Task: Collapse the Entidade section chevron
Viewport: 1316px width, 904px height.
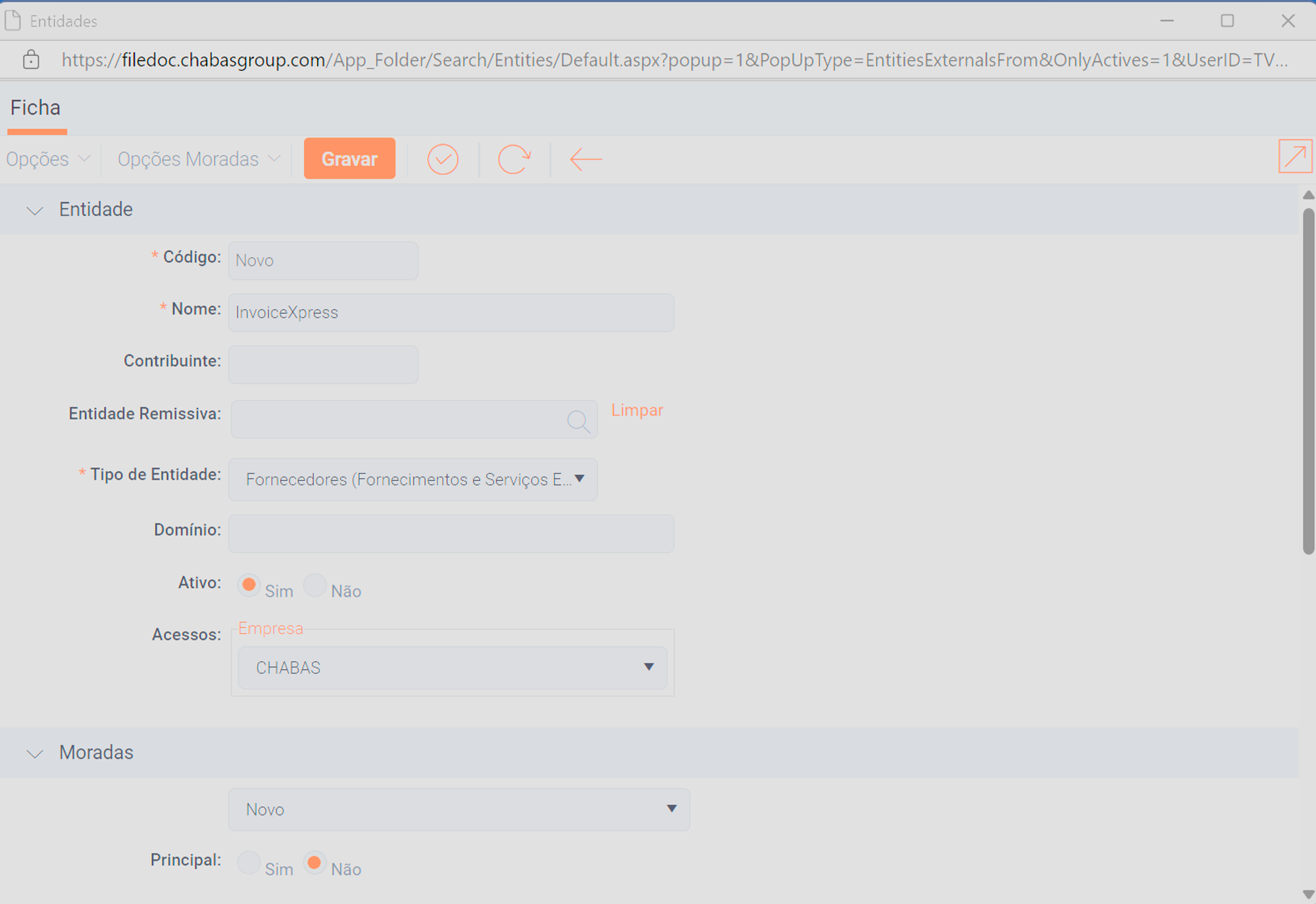Action: coord(34,211)
